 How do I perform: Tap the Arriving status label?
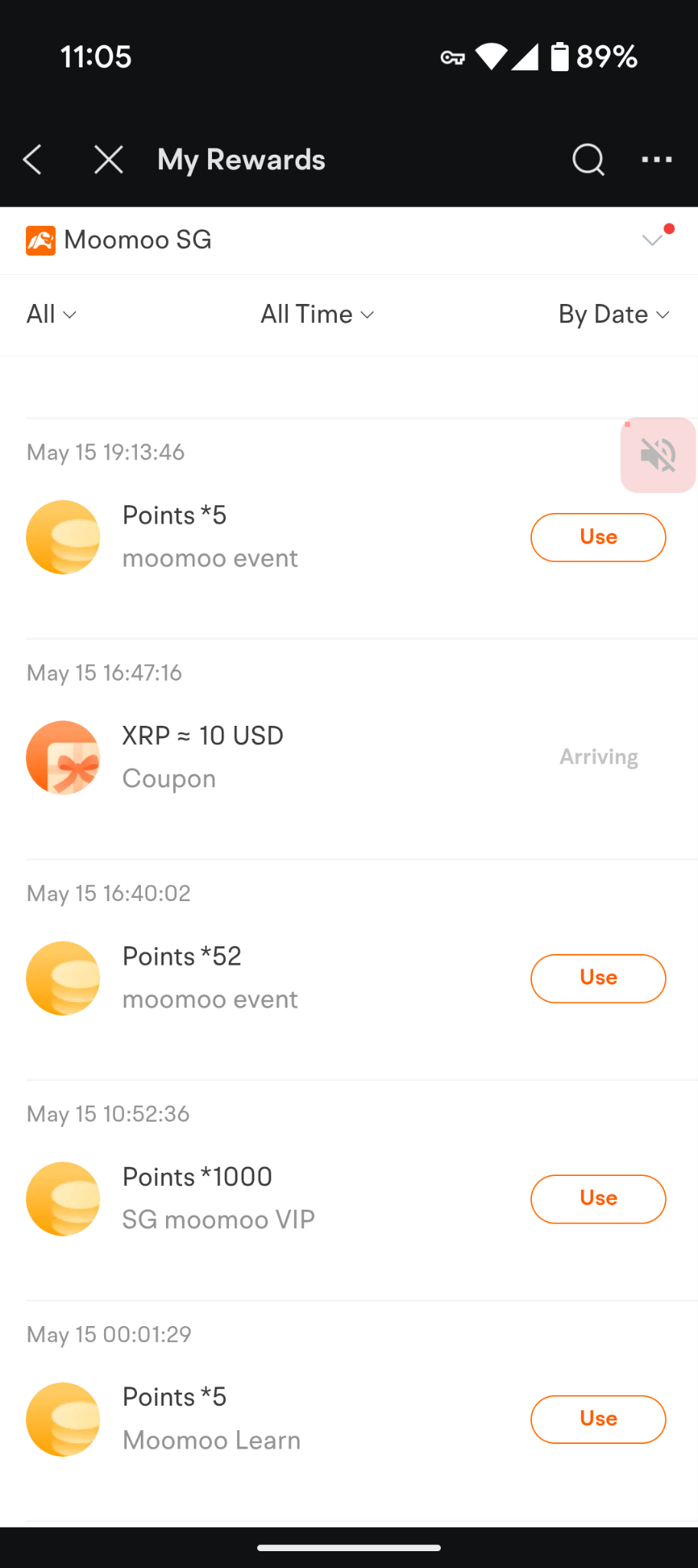pyautogui.click(x=599, y=757)
